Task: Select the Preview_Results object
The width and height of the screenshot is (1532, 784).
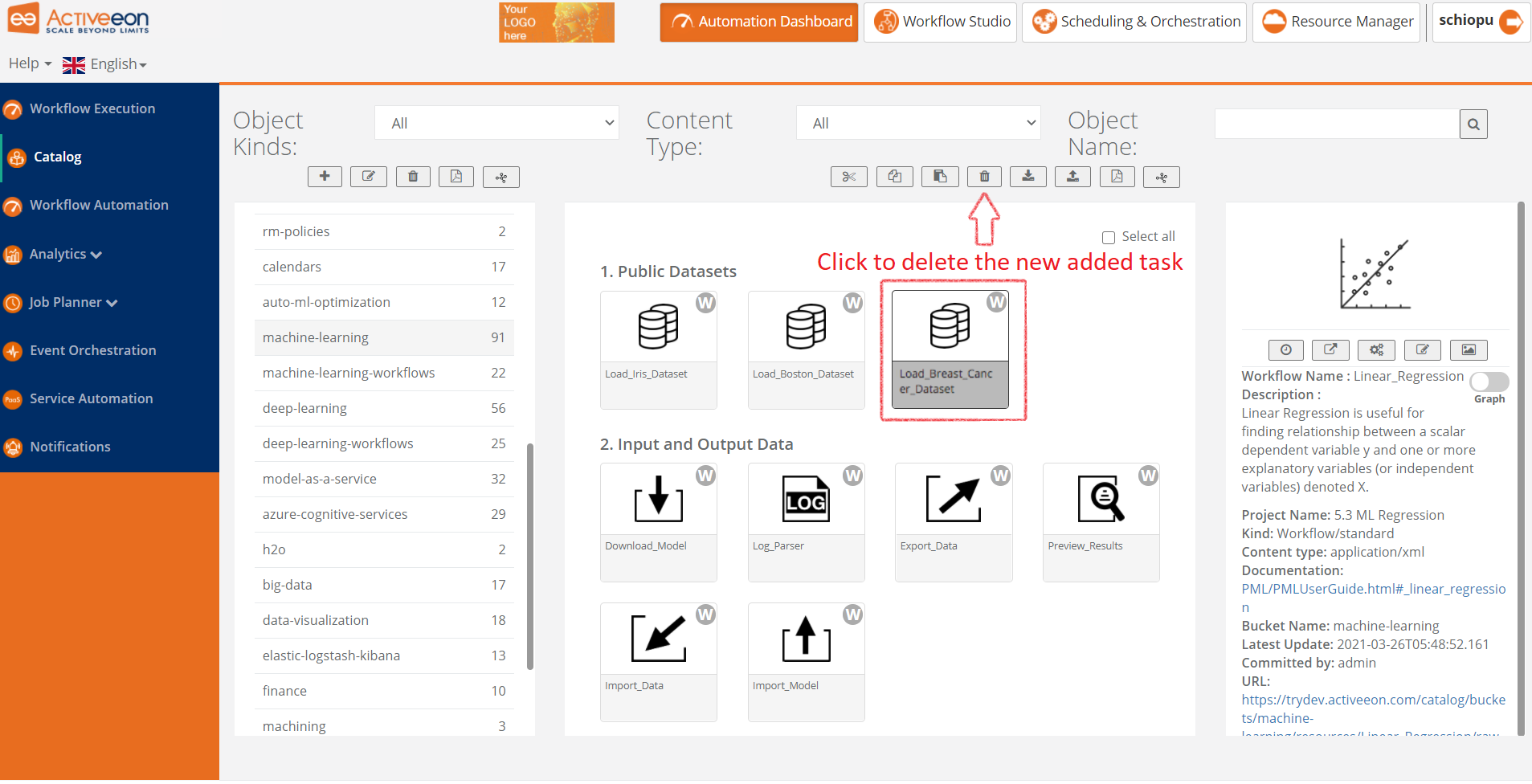Action: (1101, 522)
